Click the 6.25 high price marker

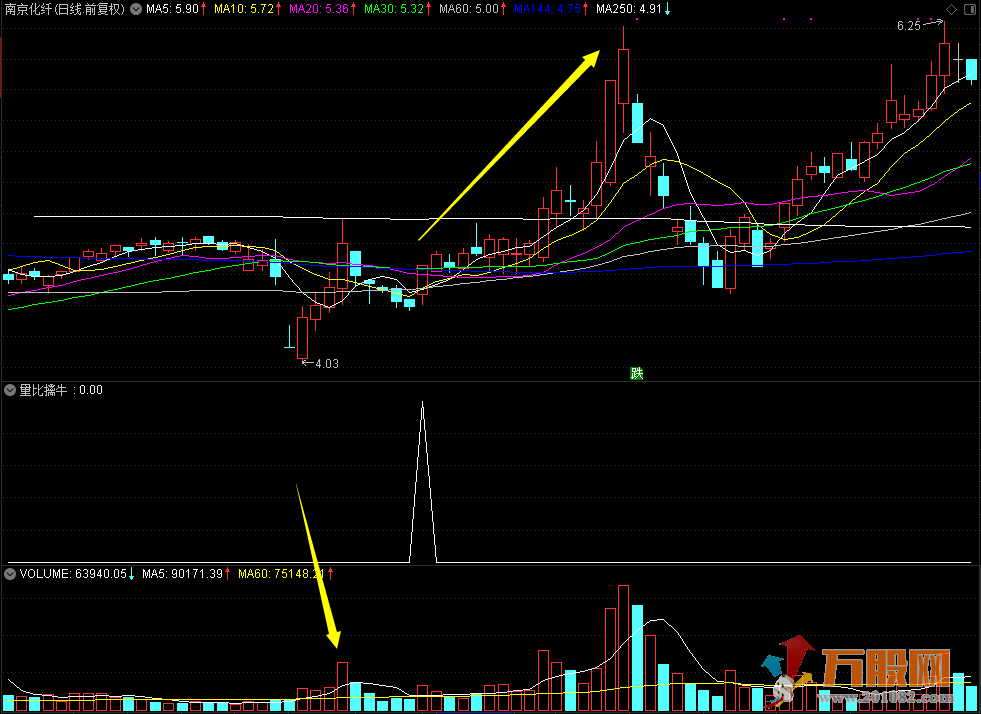[908, 26]
